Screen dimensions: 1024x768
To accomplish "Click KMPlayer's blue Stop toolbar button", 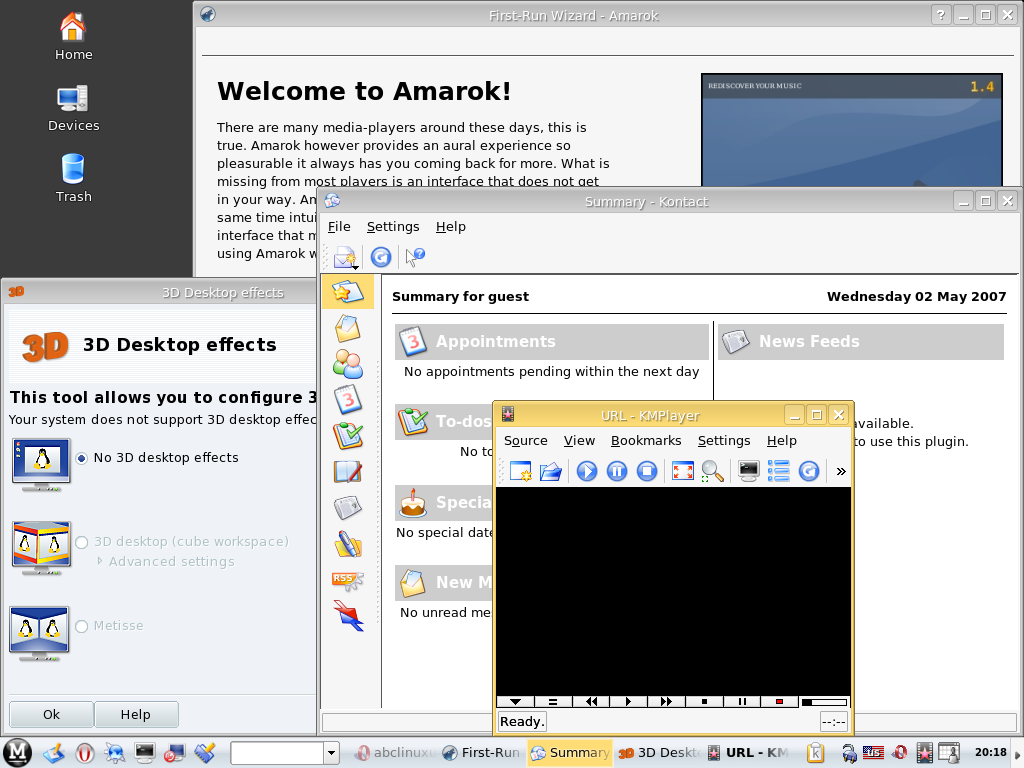I will [x=647, y=471].
